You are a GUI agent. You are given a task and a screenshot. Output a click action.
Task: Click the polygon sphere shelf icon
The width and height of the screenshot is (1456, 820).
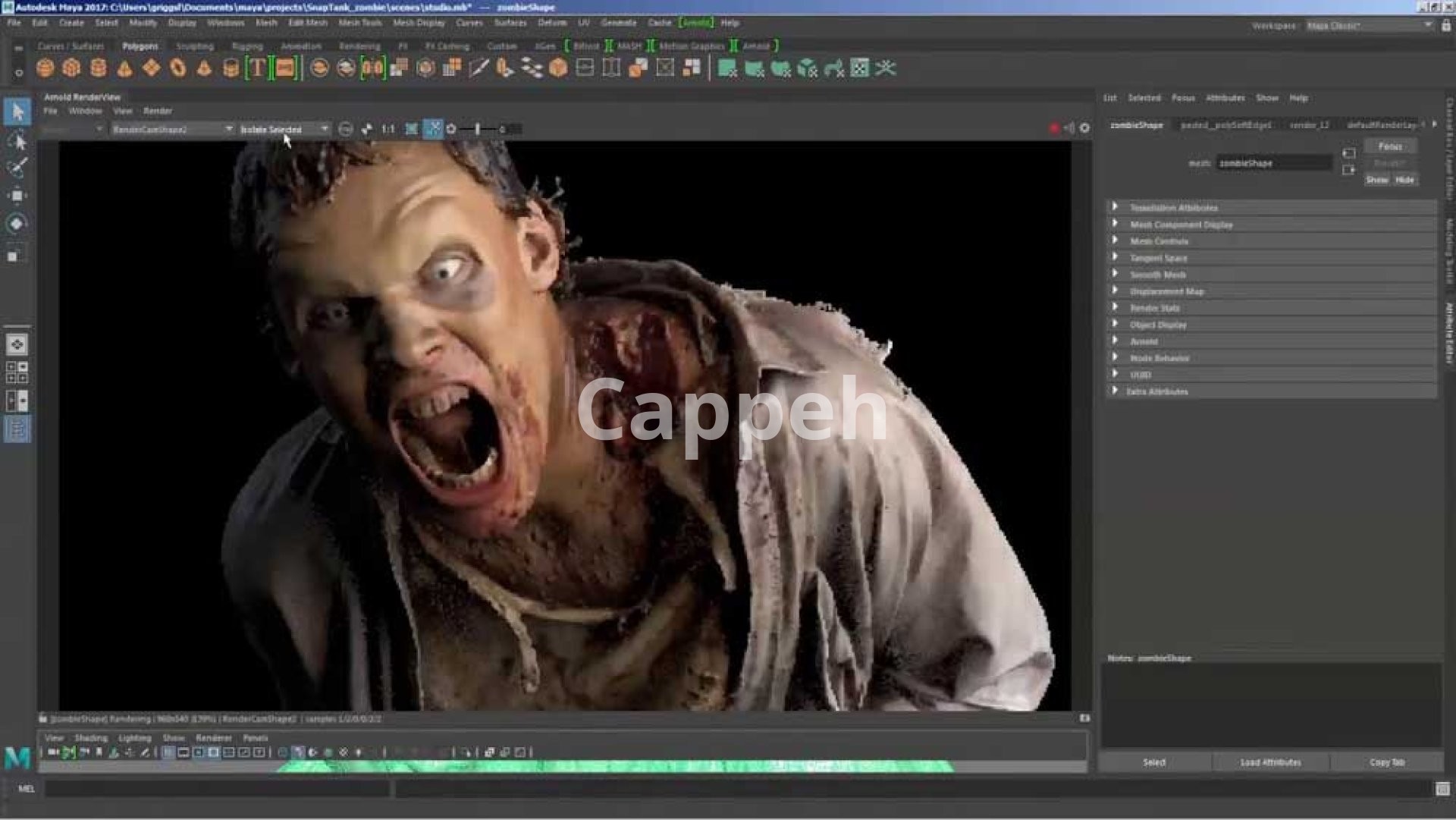pos(45,68)
